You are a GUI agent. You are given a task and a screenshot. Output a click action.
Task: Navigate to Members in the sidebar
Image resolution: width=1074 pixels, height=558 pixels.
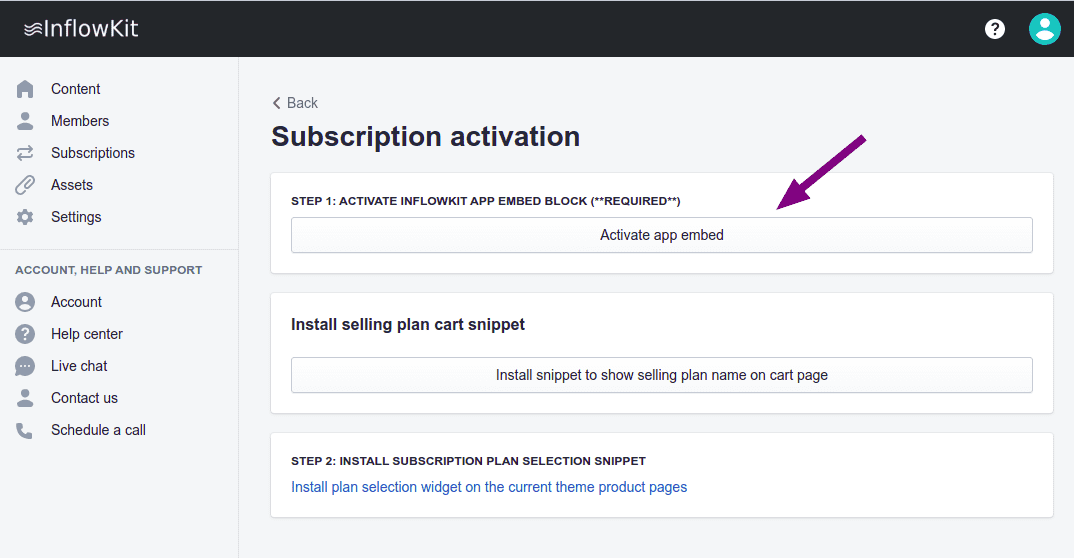(x=80, y=121)
